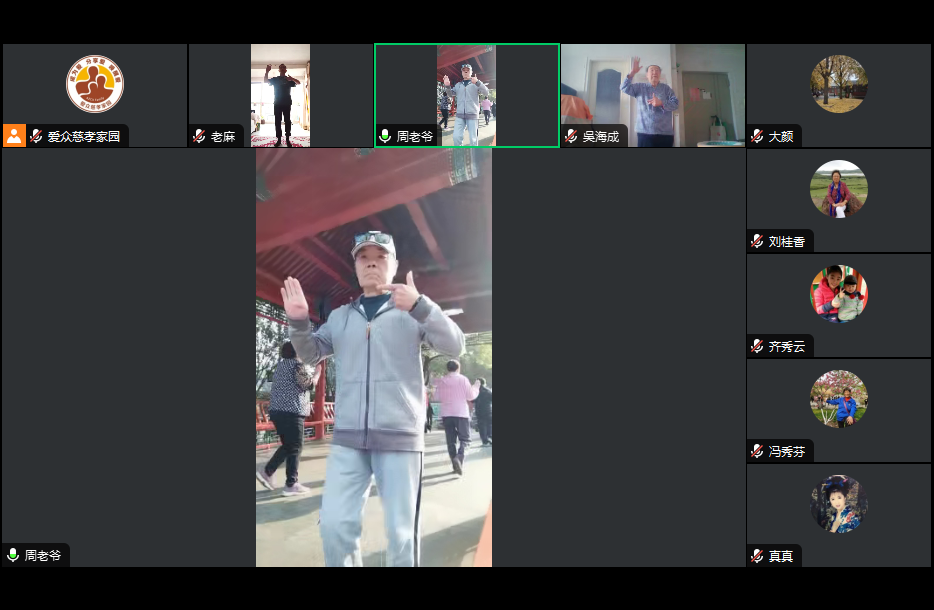This screenshot has height=610, width=934.
Task: Click the 冯秀芬 name label
Action: click(787, 451)
